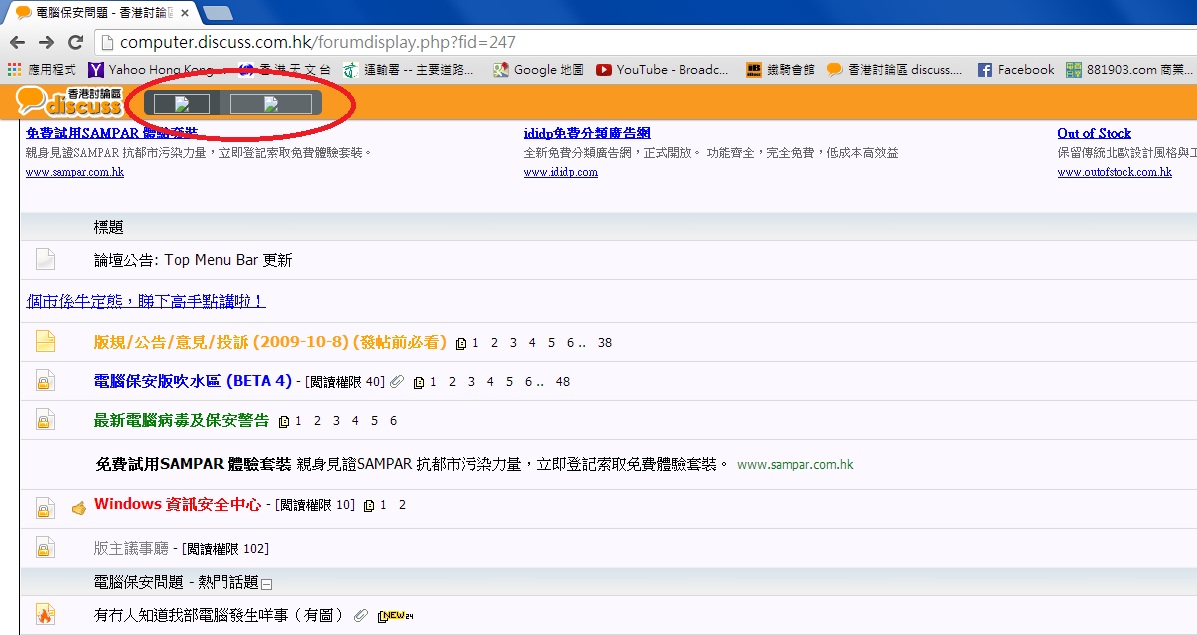Open Yahoo Hong Kong bookmark
The height and width of the screenshot is (635, 1197).
151,69
